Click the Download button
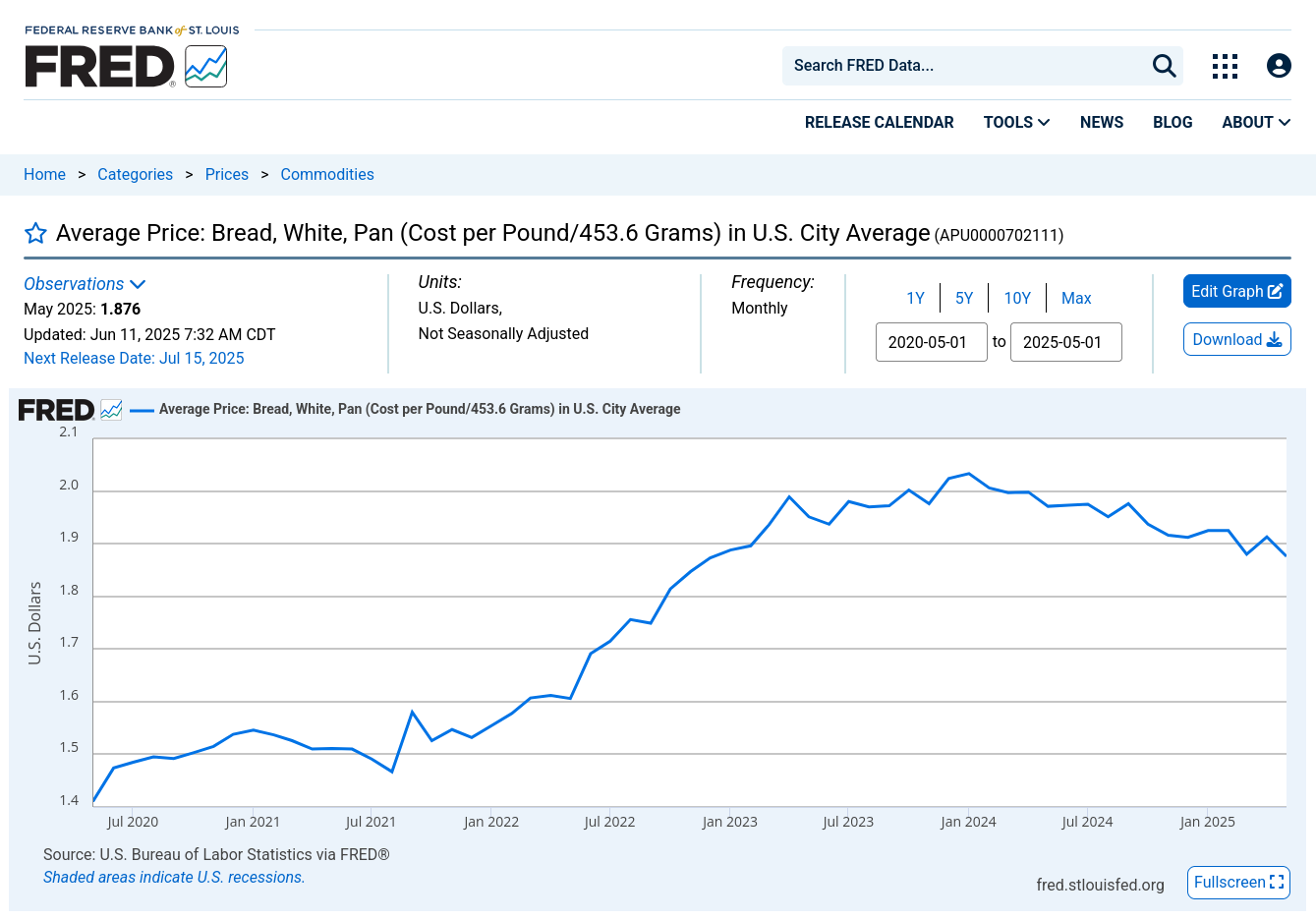 [1237, 339]
